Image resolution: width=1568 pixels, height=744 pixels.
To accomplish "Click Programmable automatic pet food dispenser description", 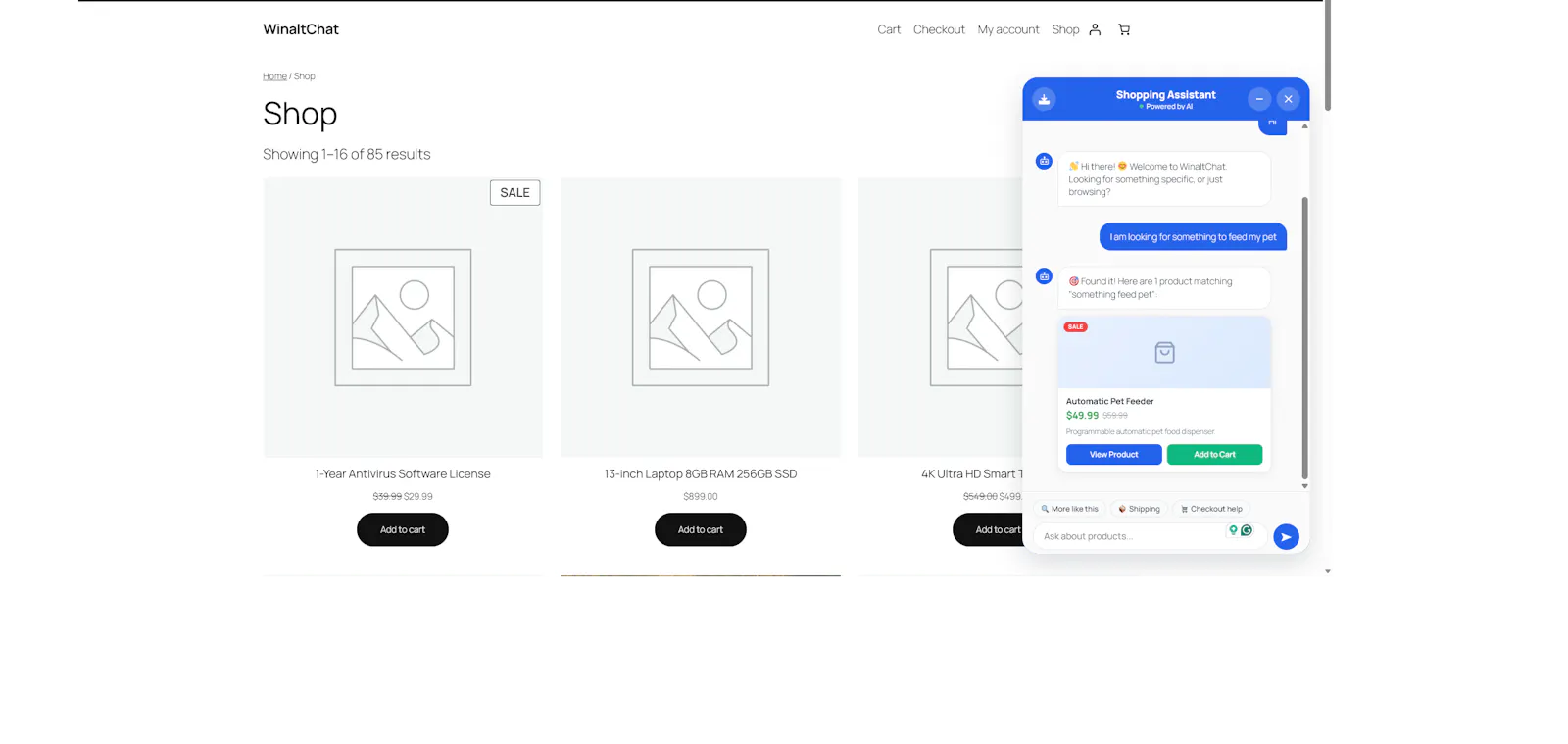I will [x=1140, y=431].
